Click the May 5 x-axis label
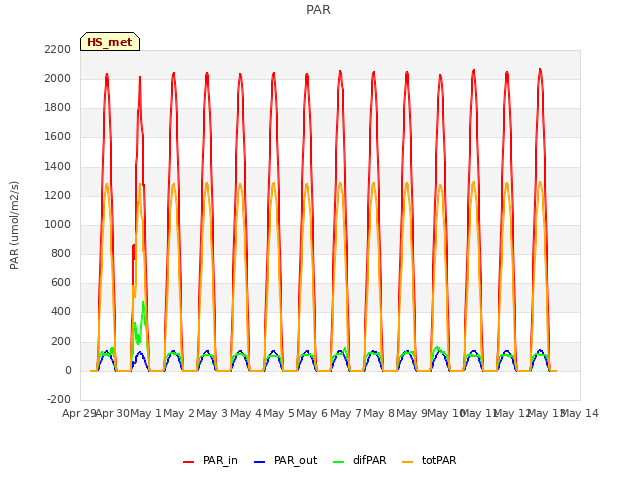The height and width of the screenshot is (480, 640). coord(279,413)
